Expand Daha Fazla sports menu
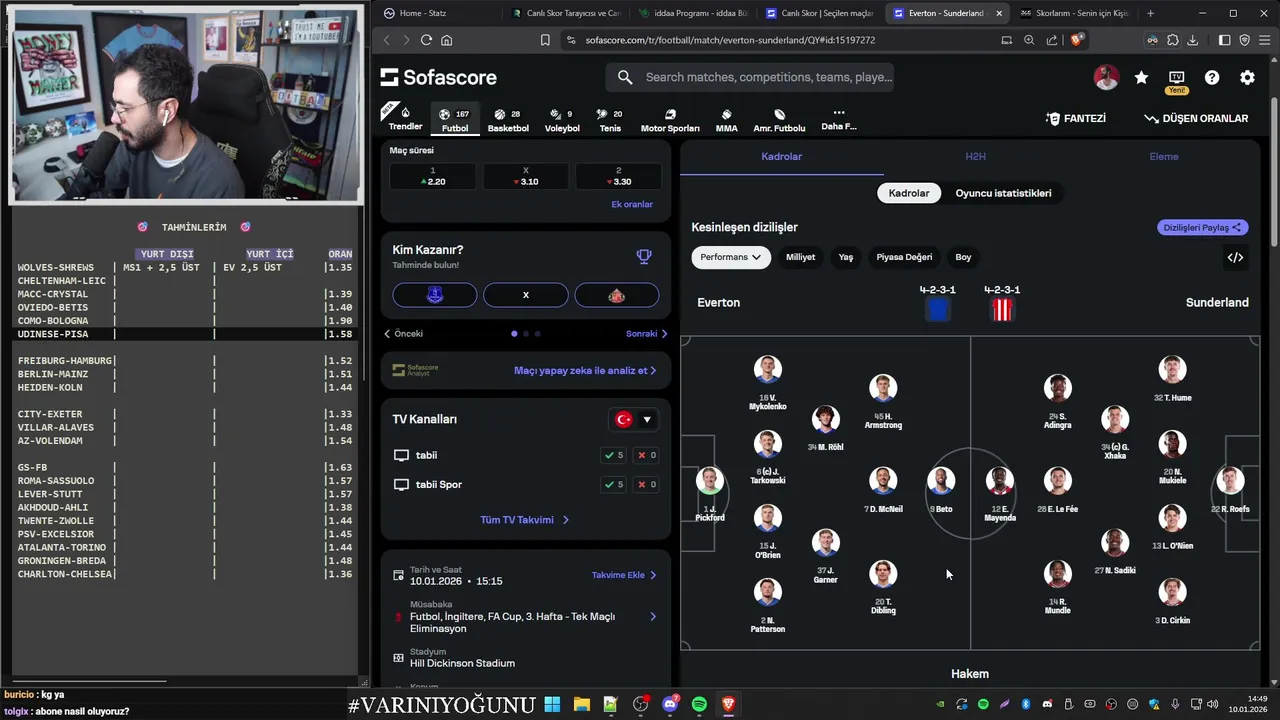This screenshot has width=1280, height=720. 838,119
